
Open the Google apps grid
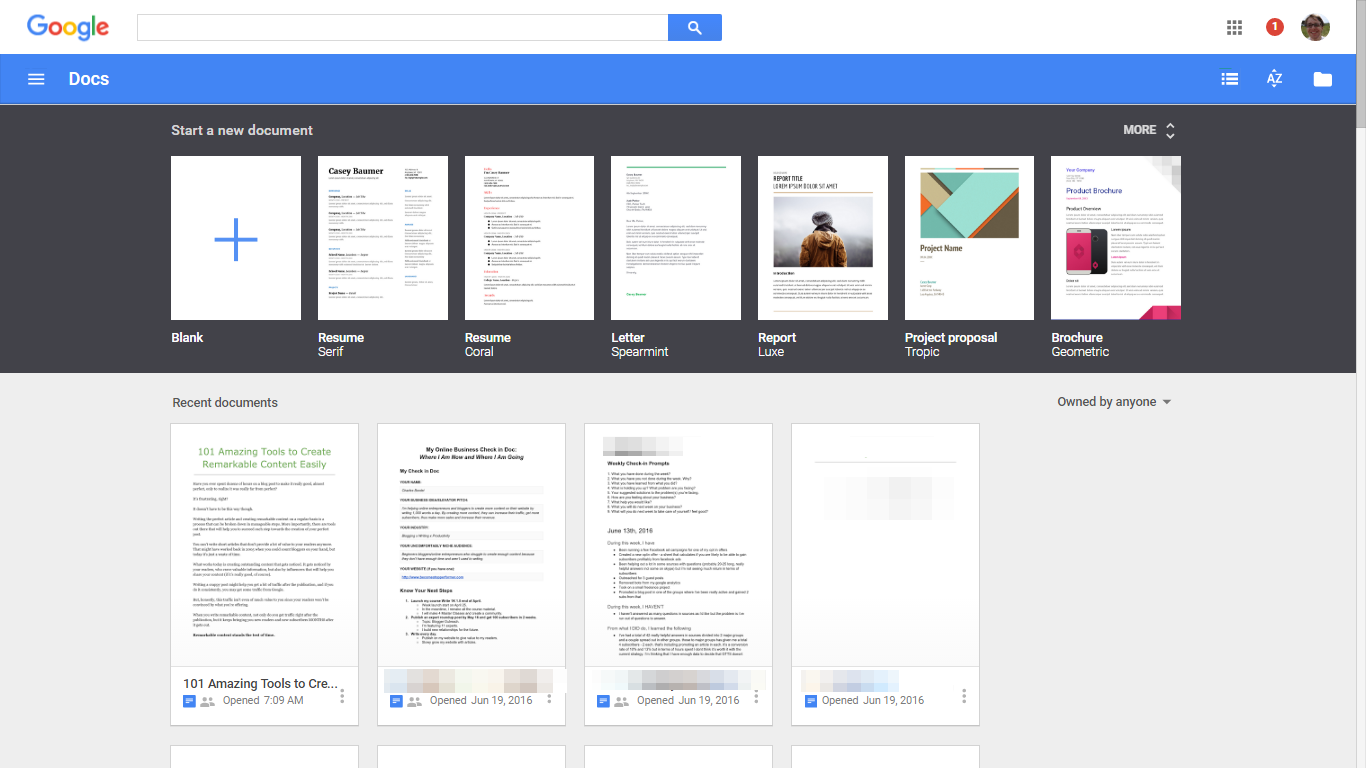(x=1234, y=27)
